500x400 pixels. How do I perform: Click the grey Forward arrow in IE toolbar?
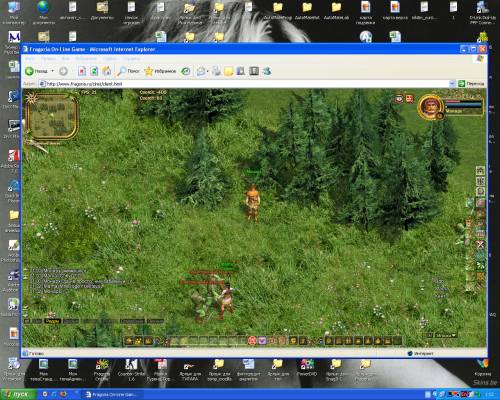63,71
